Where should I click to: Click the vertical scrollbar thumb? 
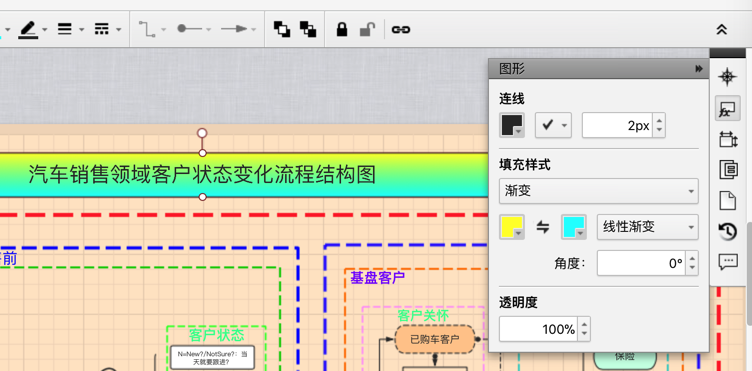pyautogui.click(x=749, y=273)
